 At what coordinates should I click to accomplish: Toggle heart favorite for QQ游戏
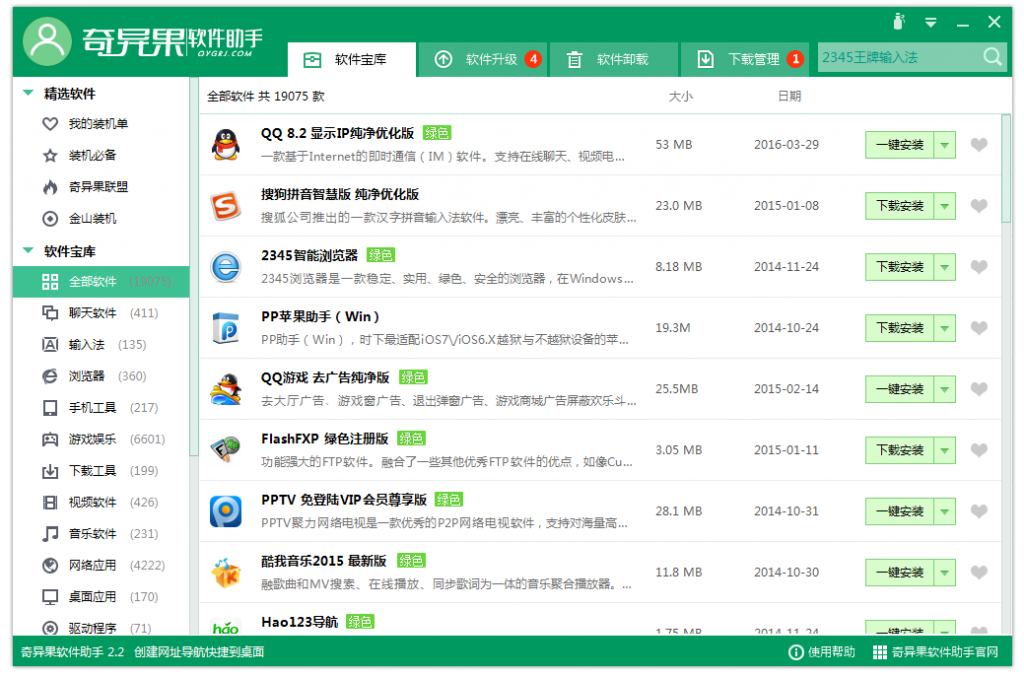click(979, 389)
